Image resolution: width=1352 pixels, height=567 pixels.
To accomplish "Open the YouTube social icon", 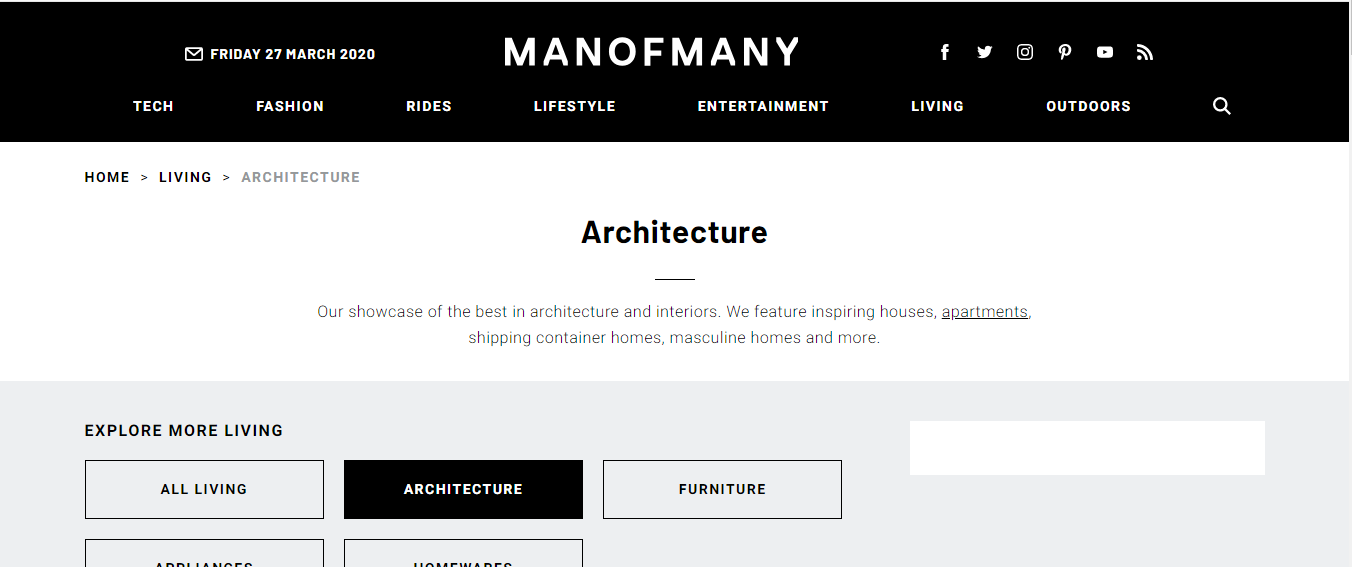I will click(1105, 52).
